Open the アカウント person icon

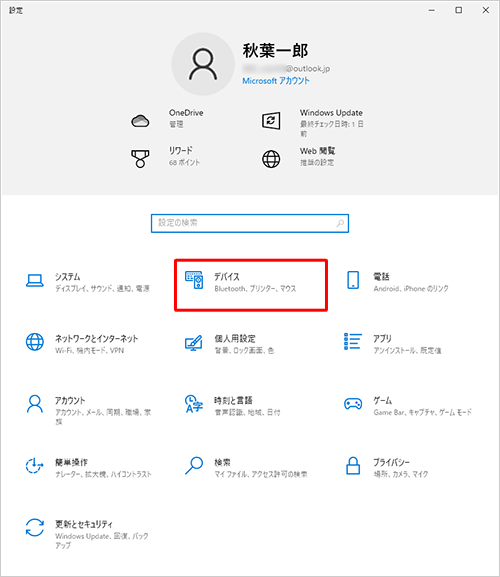35,404
